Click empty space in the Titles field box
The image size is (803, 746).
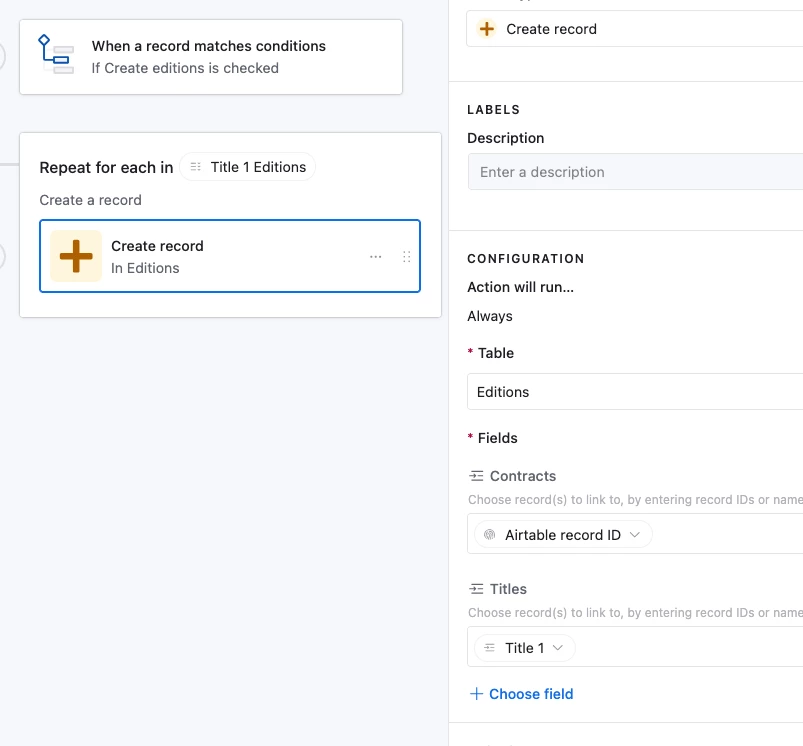(x=690, y=648)
